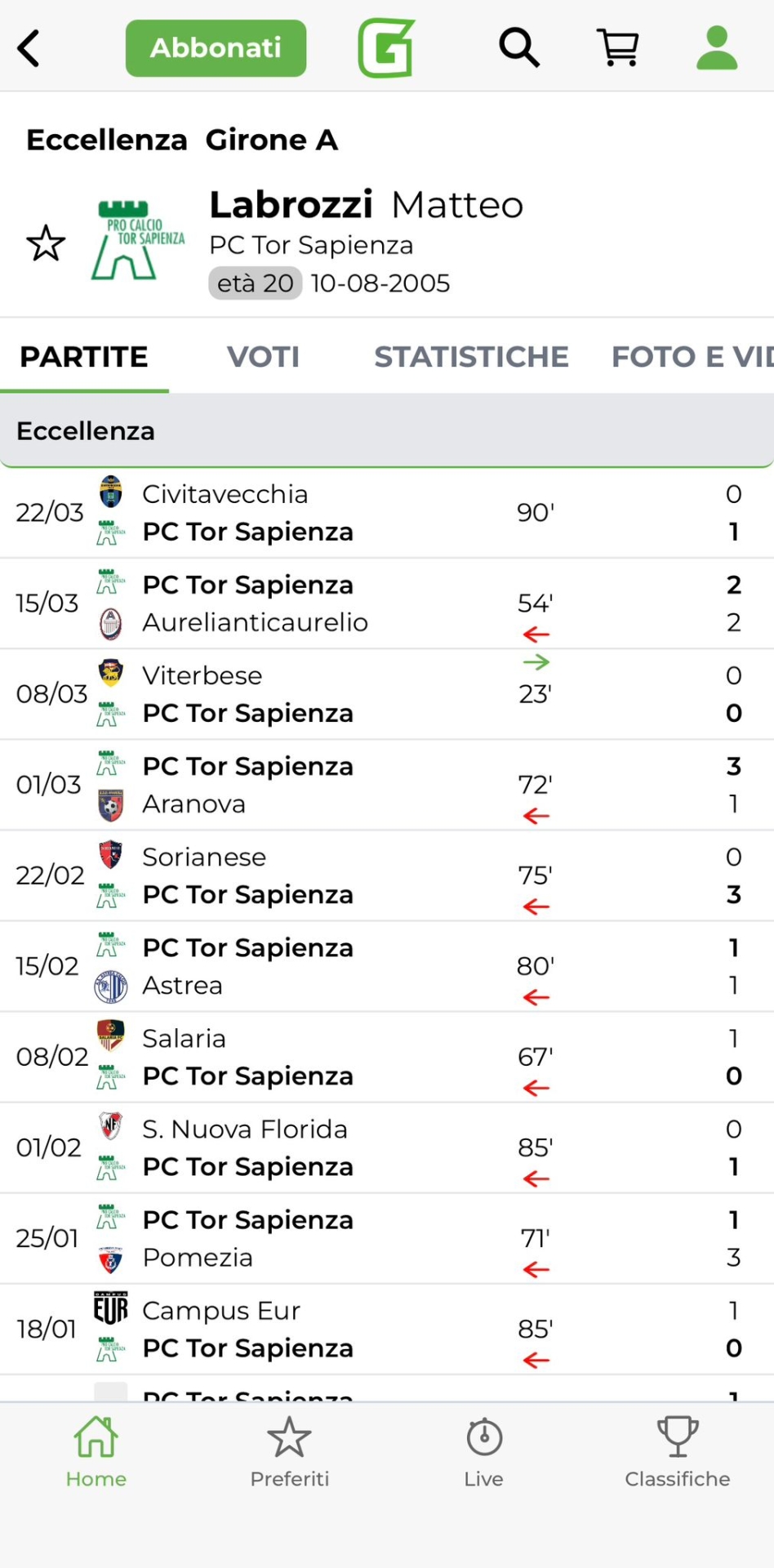Open the shopping cart
This screenshot has width=774, height=1568.
(x=618, y=48)
